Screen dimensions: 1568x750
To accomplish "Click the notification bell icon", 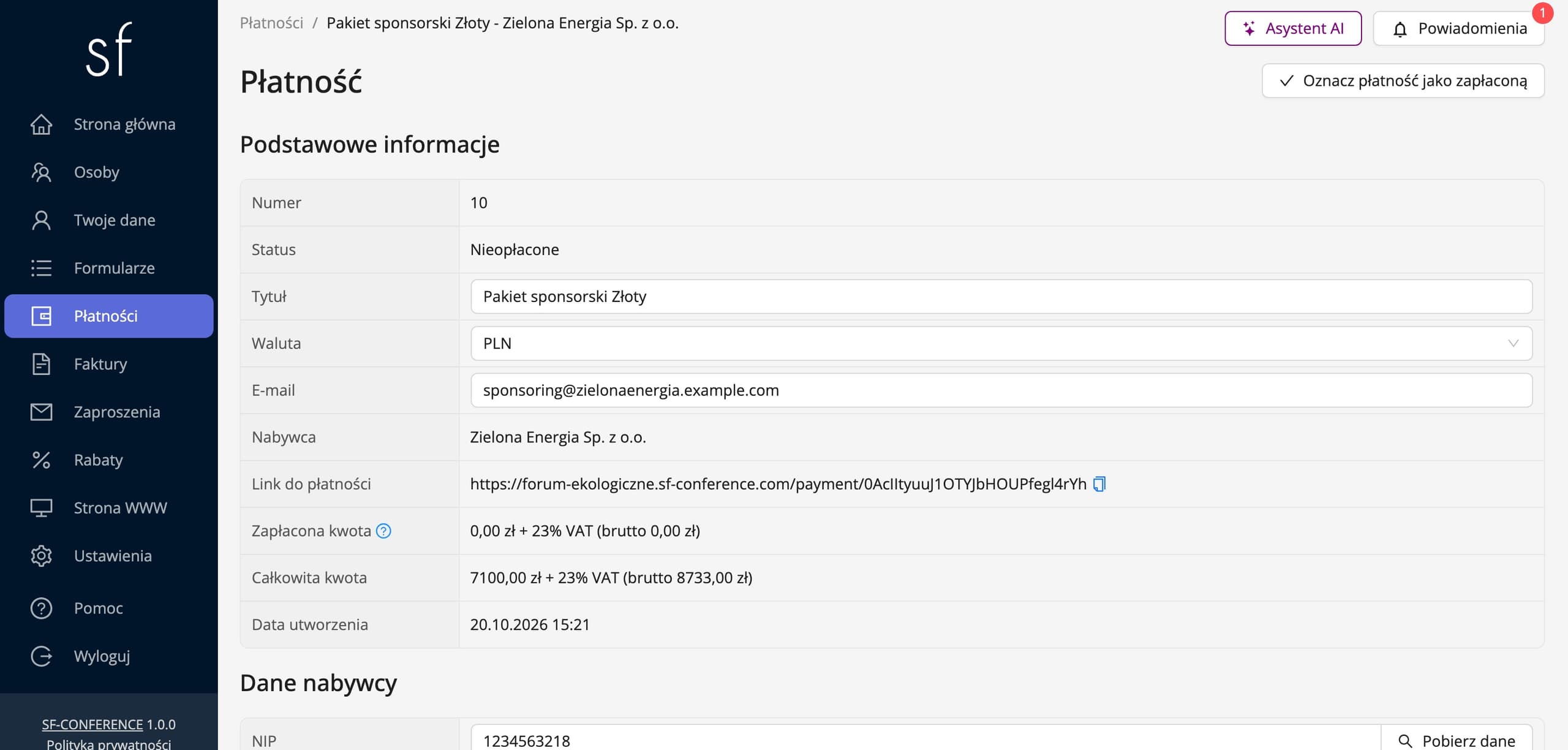I will tap(1400, 29).
